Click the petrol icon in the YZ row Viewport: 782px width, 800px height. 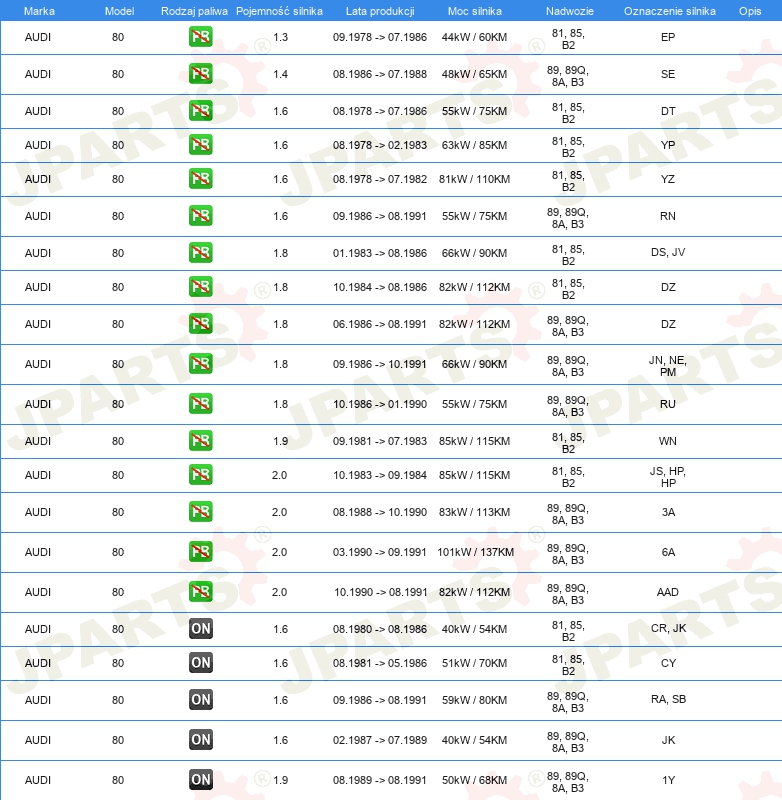200,179
